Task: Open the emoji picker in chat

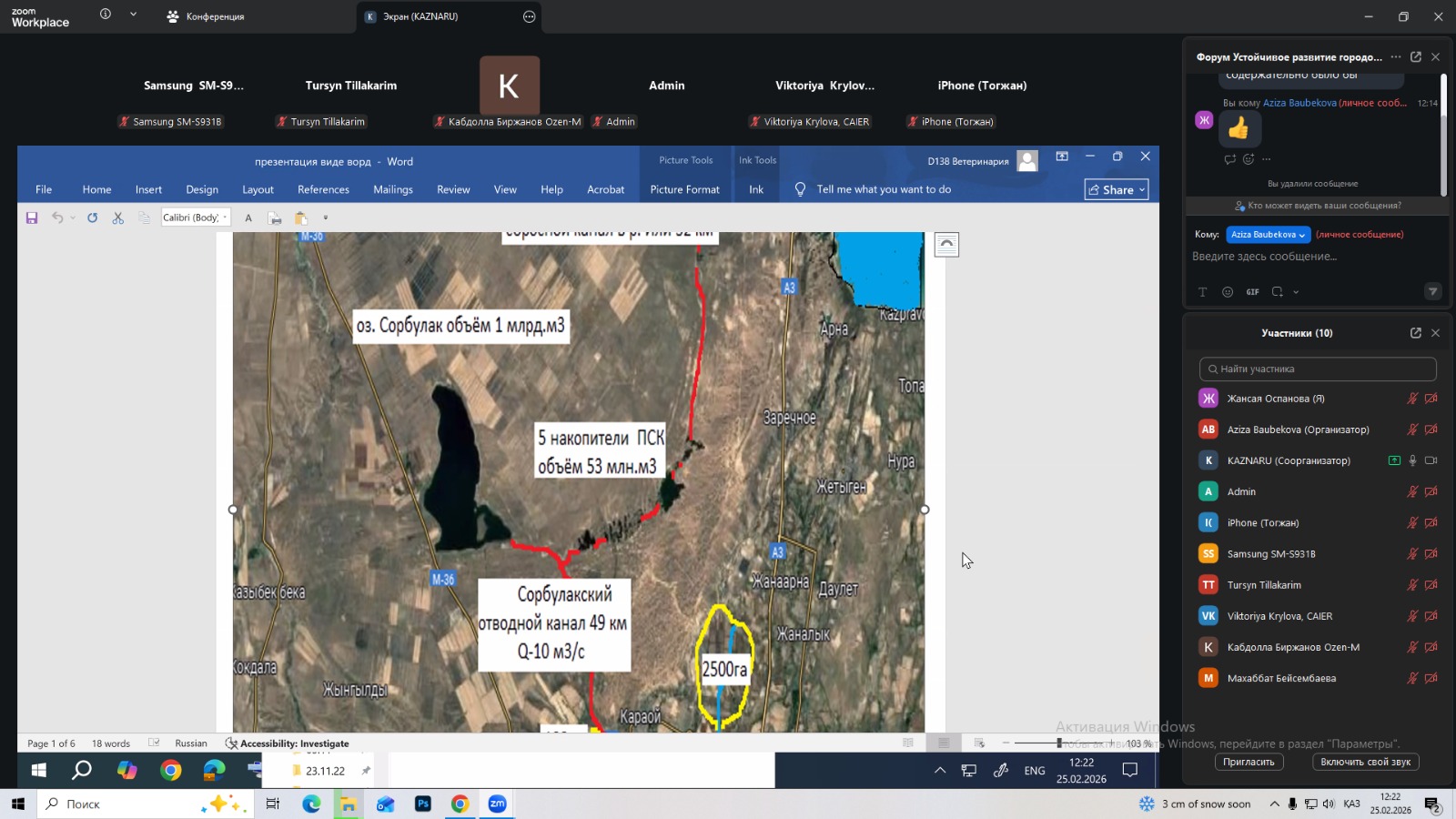Action: click(x=1228, y=292)
